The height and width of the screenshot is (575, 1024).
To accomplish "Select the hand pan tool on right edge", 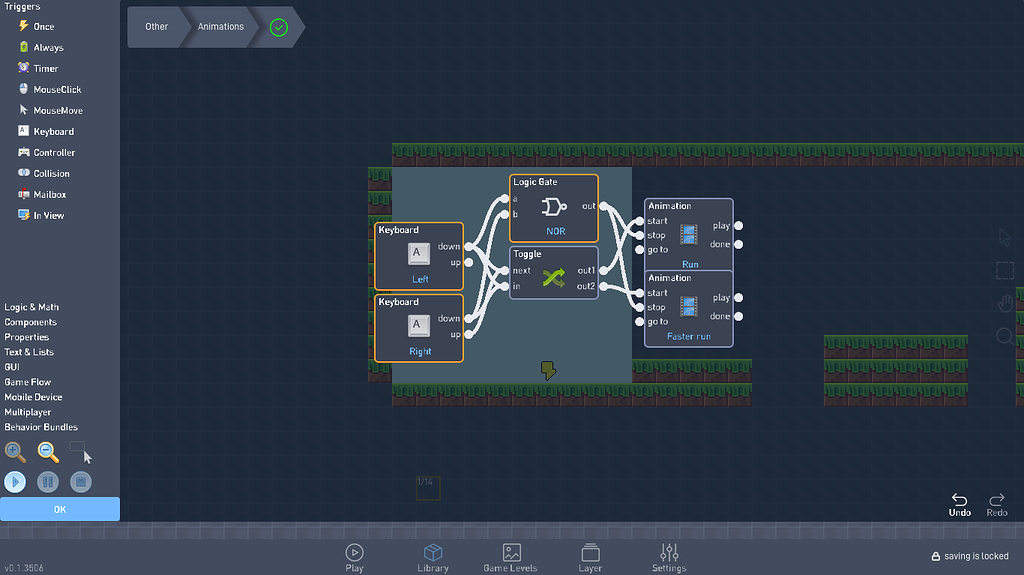I will pos(1005,303).
